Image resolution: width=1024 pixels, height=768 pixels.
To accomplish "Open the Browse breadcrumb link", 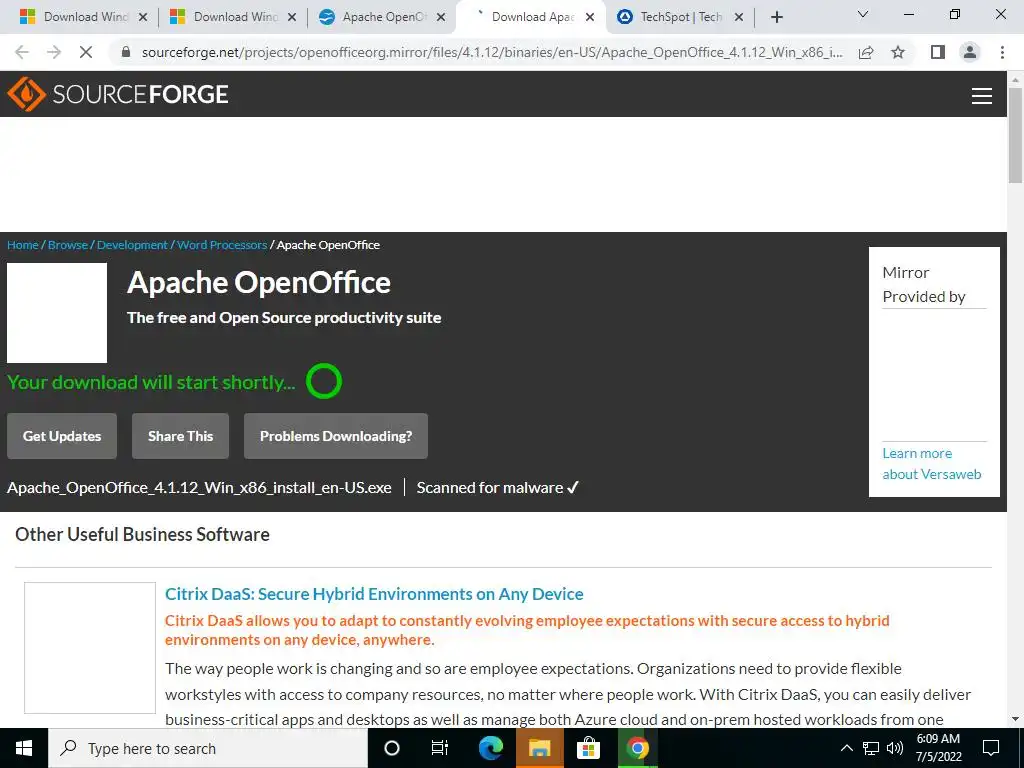I will click(x=67, y=245).
